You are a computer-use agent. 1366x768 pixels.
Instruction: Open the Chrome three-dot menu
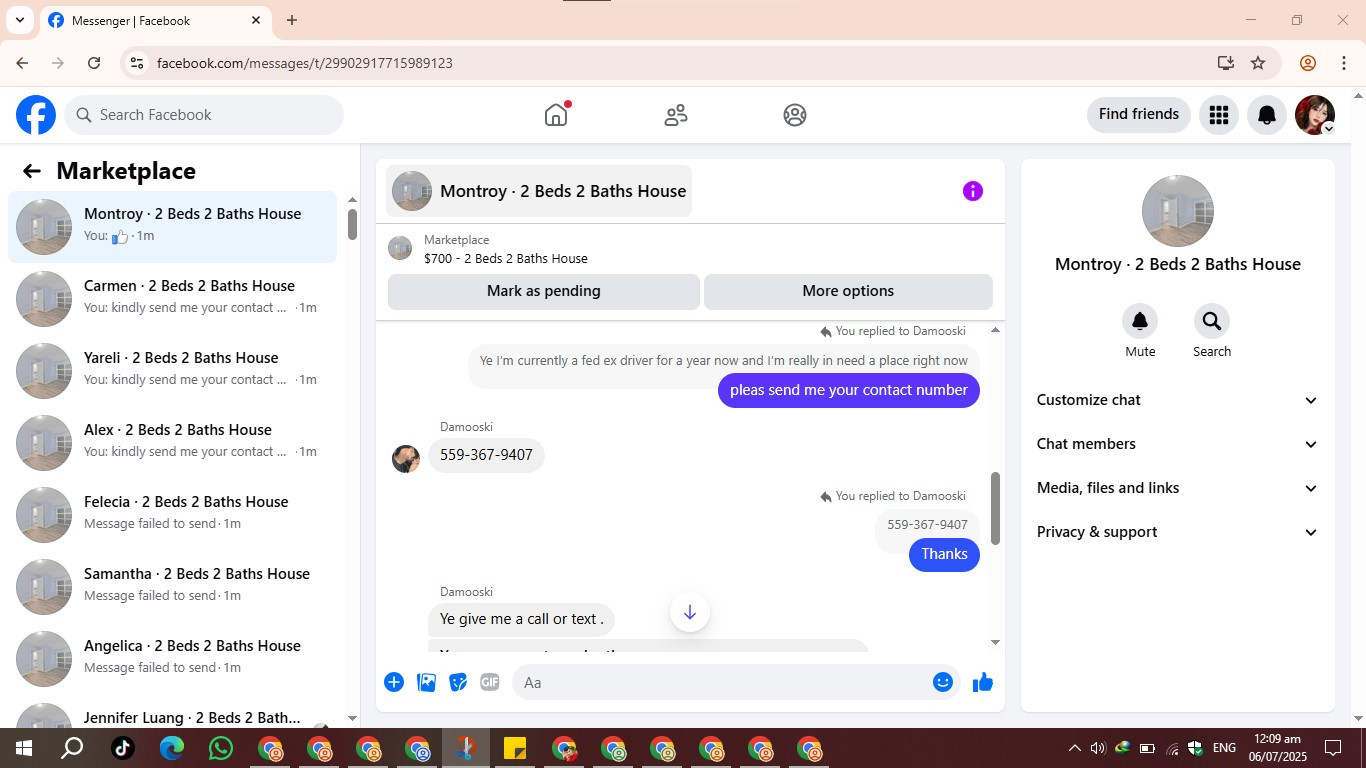tap(1344, 63)
